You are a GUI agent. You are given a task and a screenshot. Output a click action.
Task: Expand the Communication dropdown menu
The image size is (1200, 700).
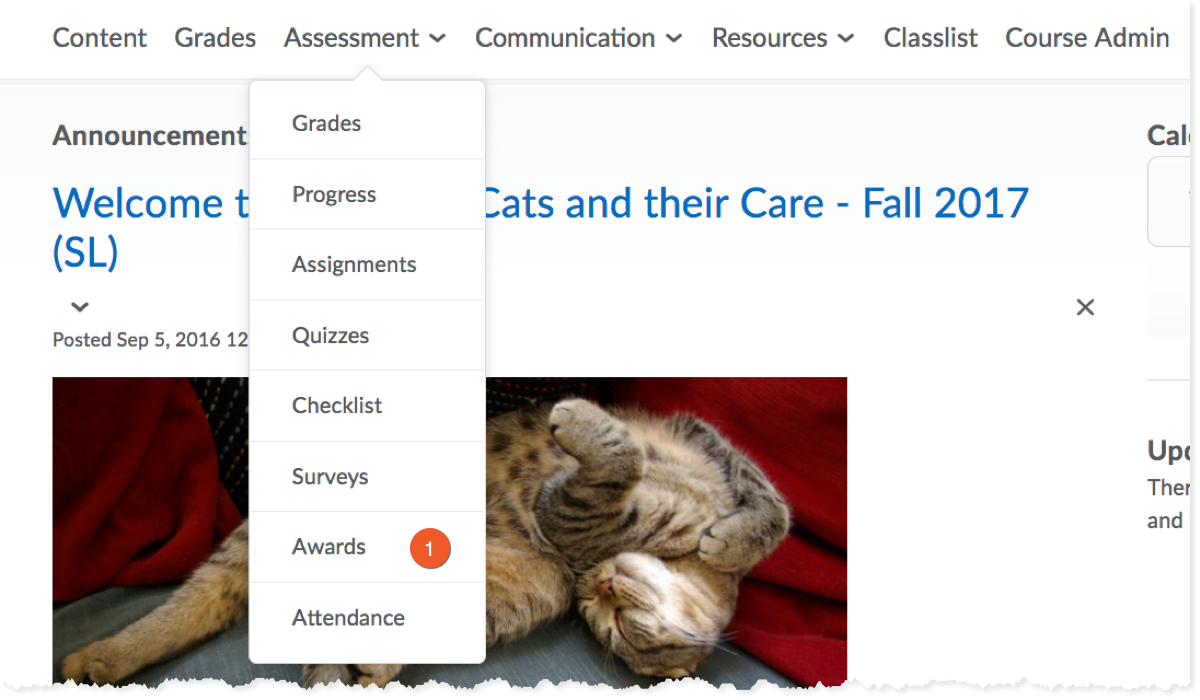(578, 38)
